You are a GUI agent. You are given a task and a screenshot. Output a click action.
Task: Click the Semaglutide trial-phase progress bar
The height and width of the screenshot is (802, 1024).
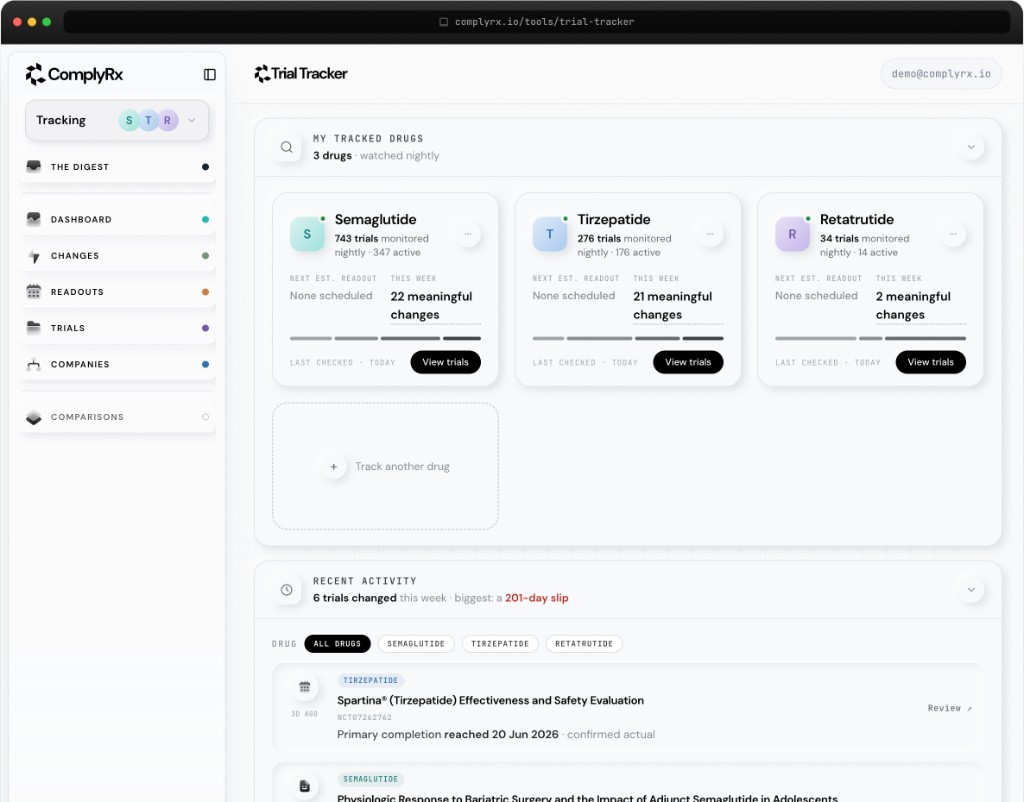click(x=385, y=338)
